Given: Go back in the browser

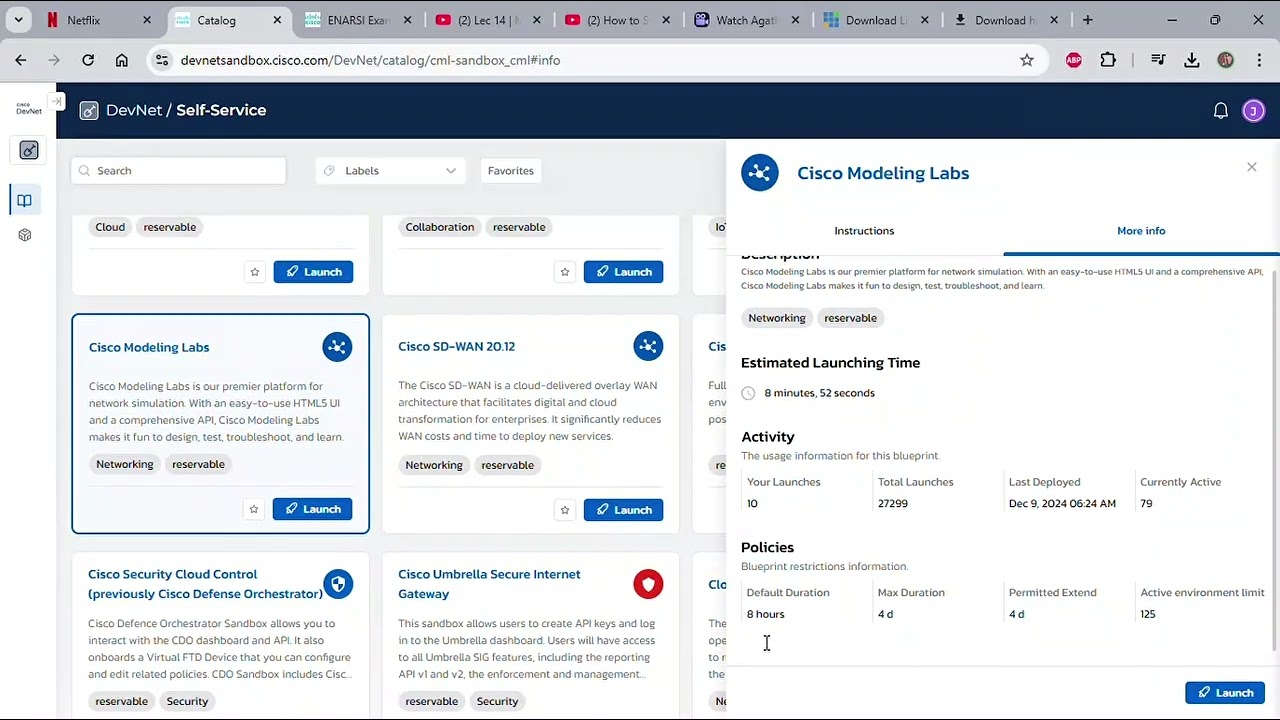Looking at the screenshot, I should (x=21, y=60).
